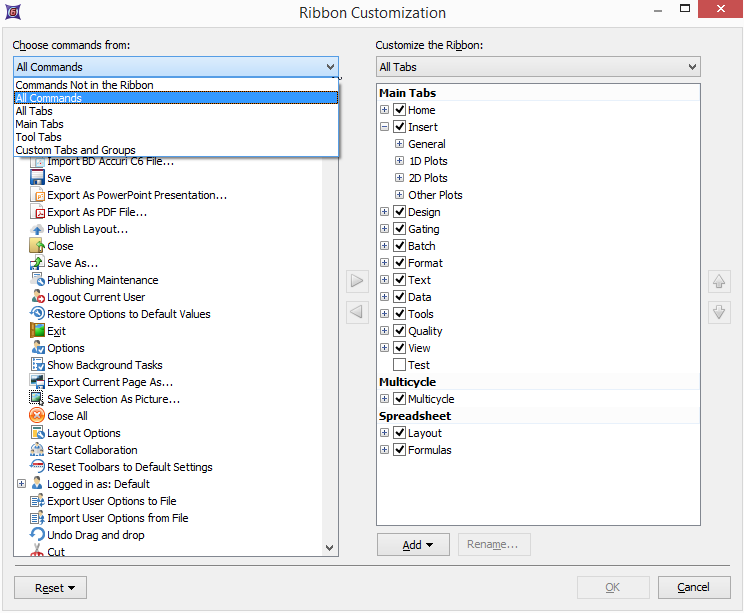
Task: Enable the Test tab checkbox
Action: [400, 365]
